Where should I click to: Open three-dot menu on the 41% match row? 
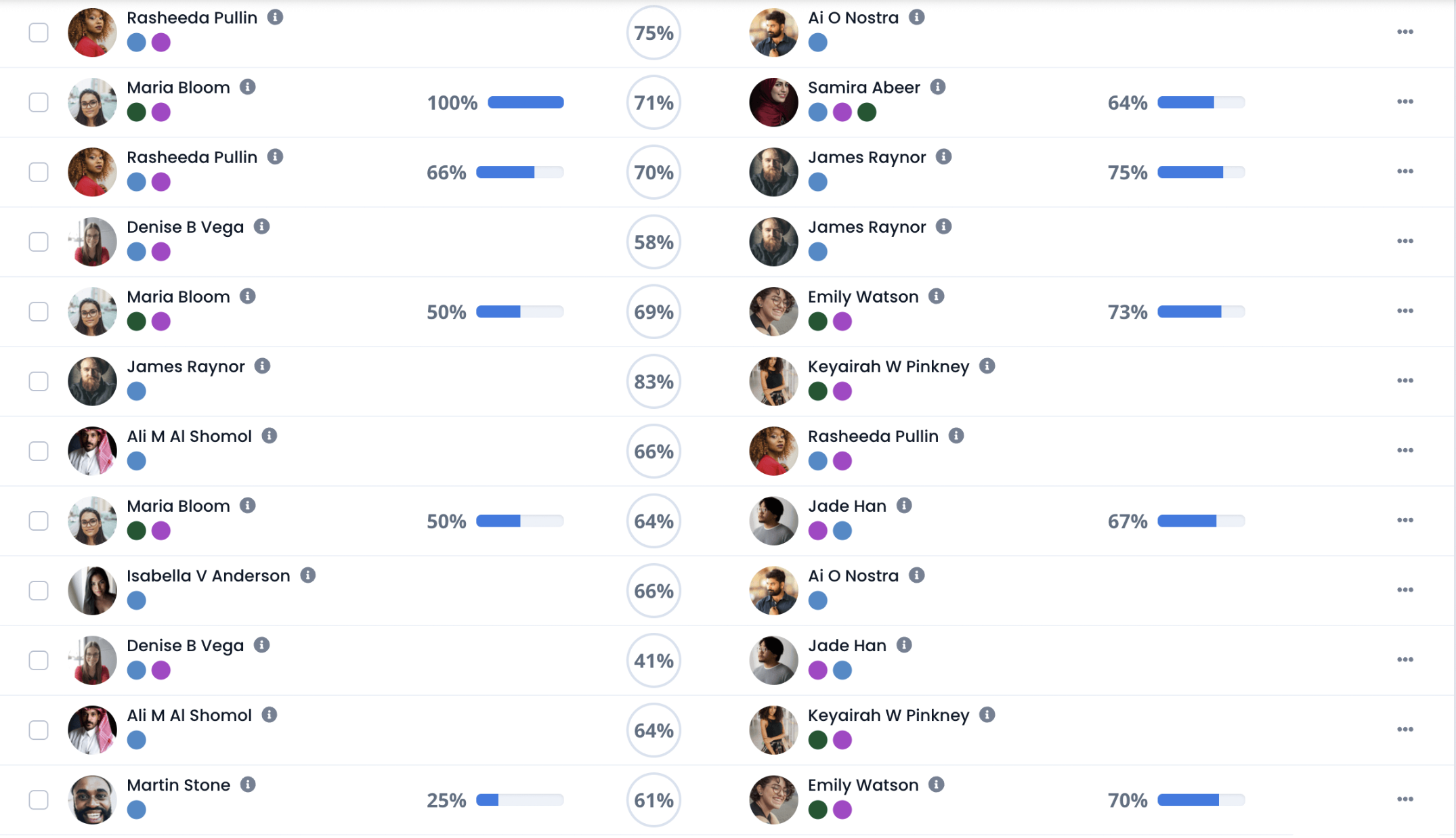click(x=1405, y=659)
